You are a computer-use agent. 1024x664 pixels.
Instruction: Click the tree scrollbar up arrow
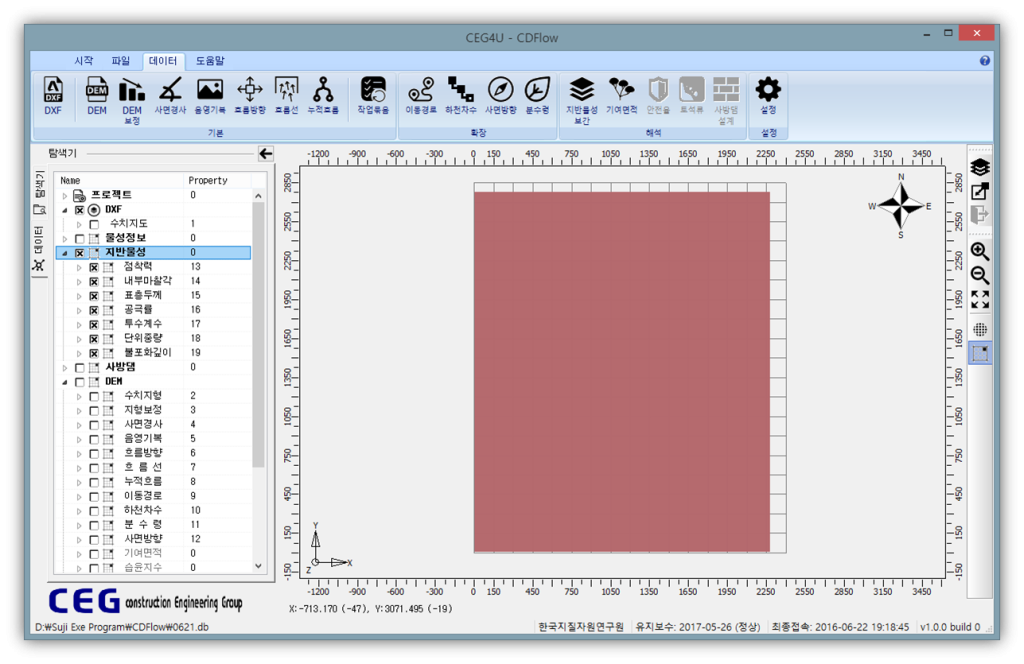pos(259,195)
